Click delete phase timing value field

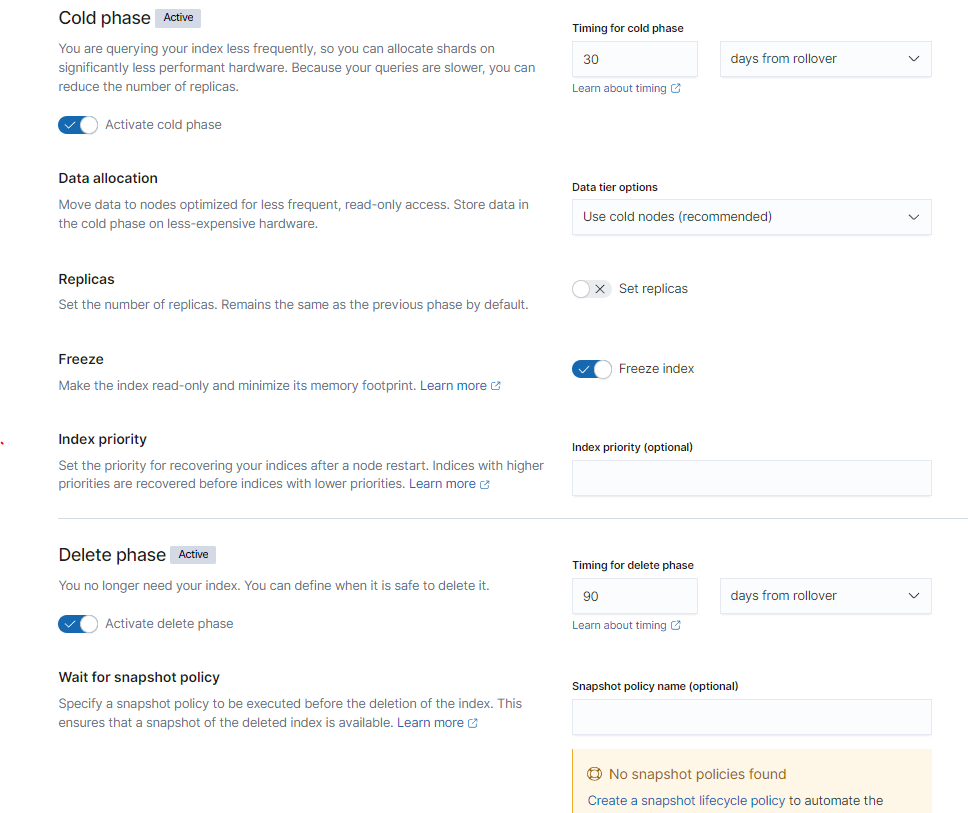635,596
